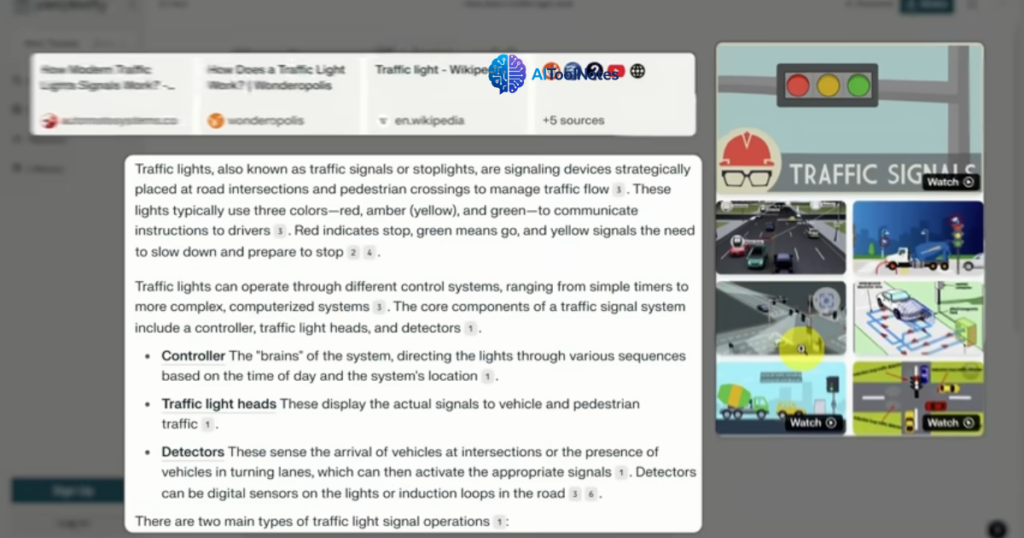Open the night cement truck thumbnail
The width and height of the screenshot is (1024, 538).
coord(917,237)
